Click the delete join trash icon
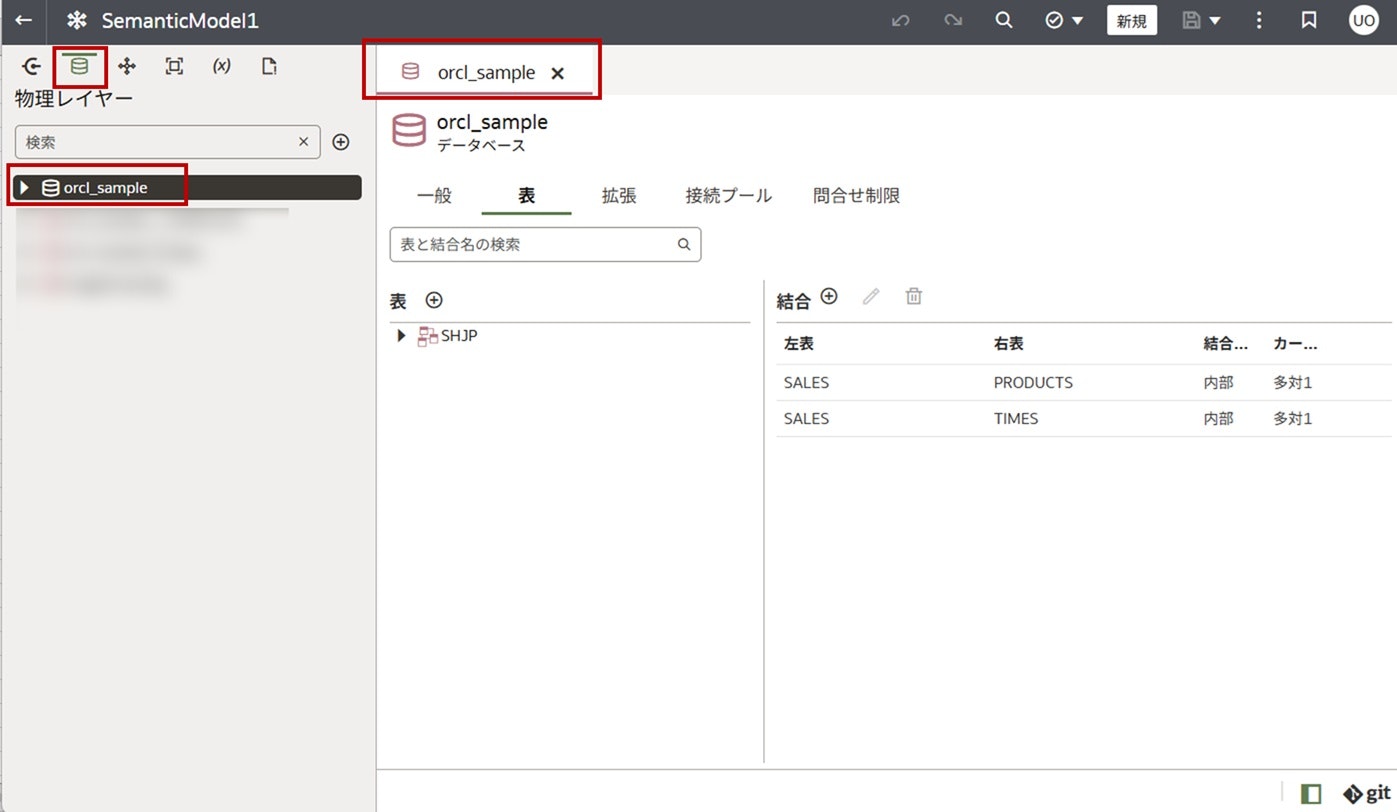The height and width of the screenshot is (812, 1397). click(913, 297)
